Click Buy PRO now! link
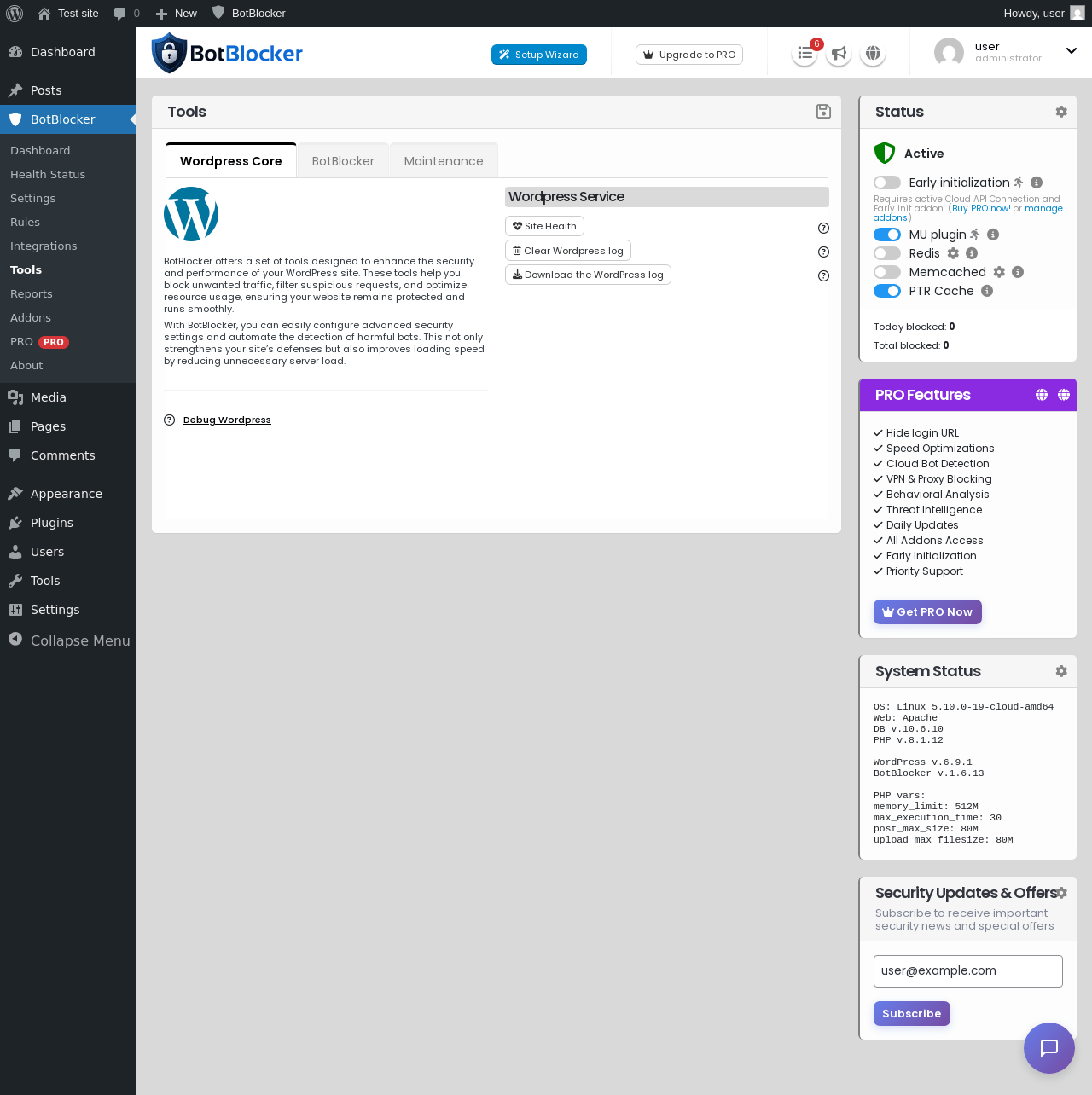Viewport: 1092px width, 1095px height. 981,208
